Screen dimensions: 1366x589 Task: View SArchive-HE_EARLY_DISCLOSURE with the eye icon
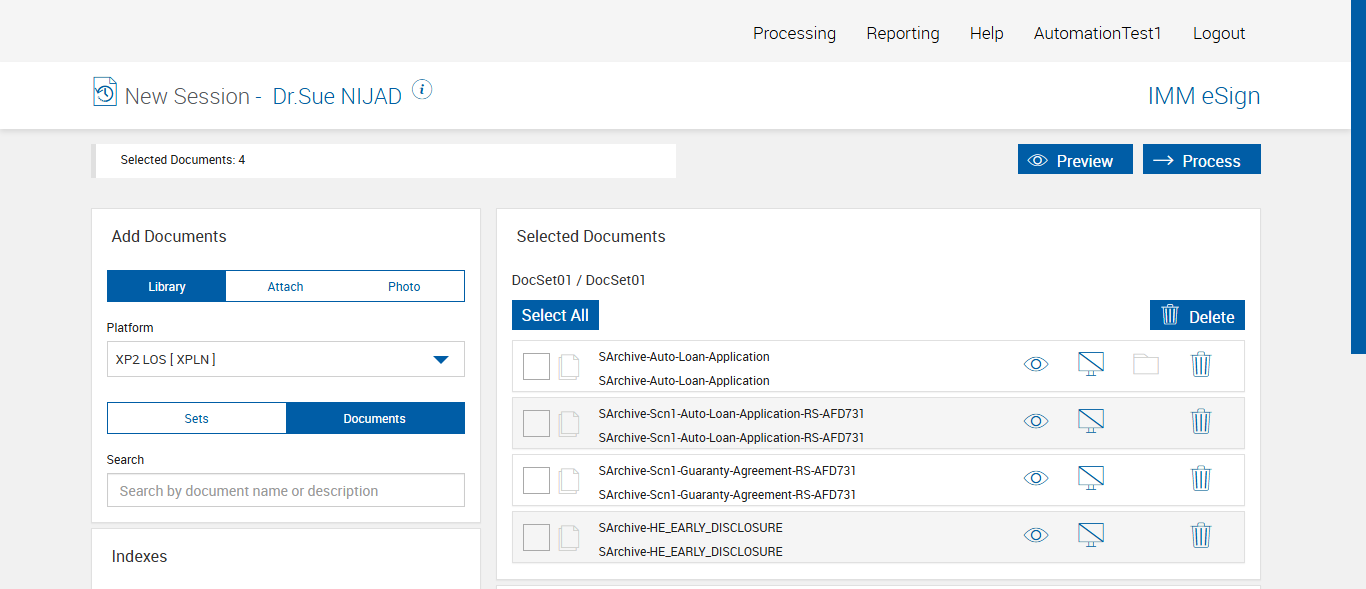coord(1036,536)
